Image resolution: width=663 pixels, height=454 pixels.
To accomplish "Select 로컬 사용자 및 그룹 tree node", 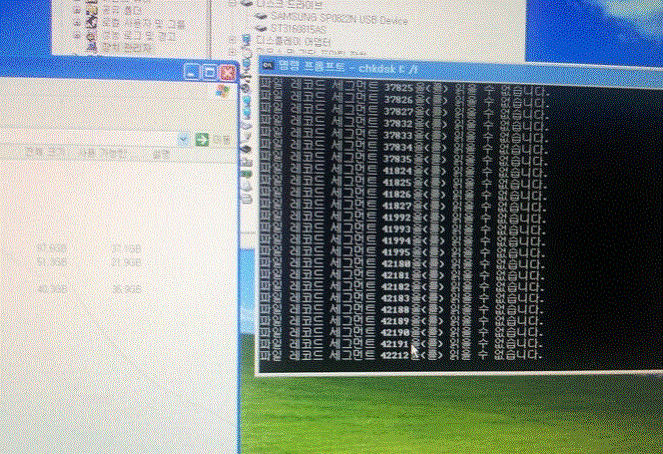I will [x=144, y=23].
